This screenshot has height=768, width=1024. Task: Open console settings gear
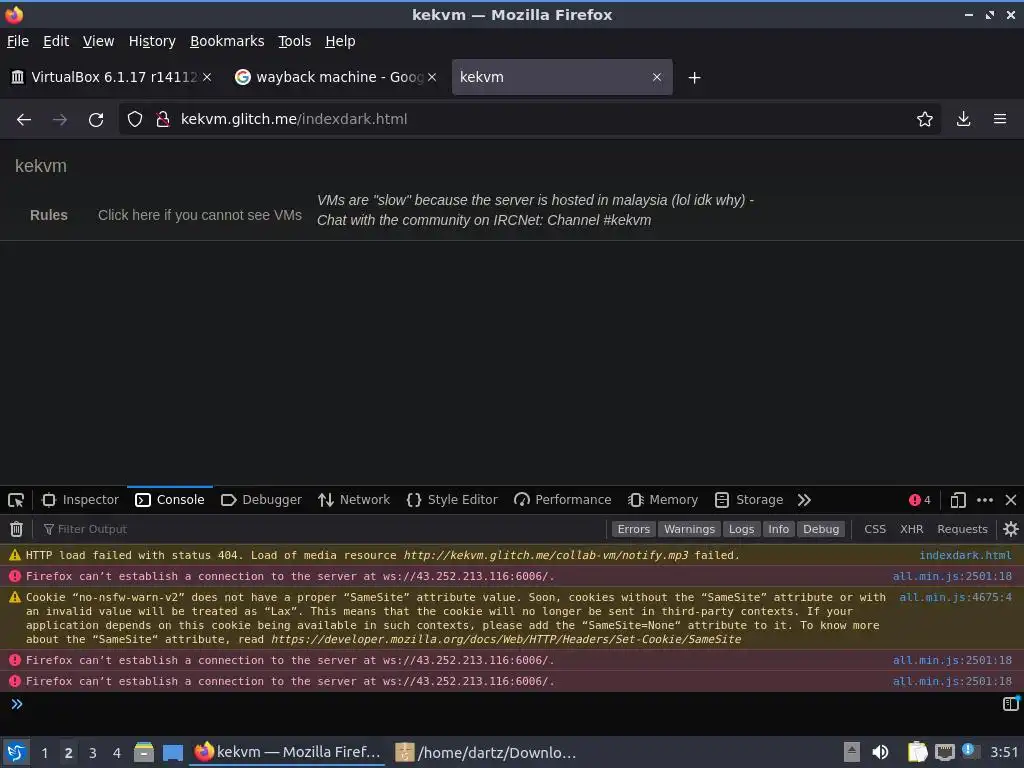pyautogui.click(x=1010, y=529)
